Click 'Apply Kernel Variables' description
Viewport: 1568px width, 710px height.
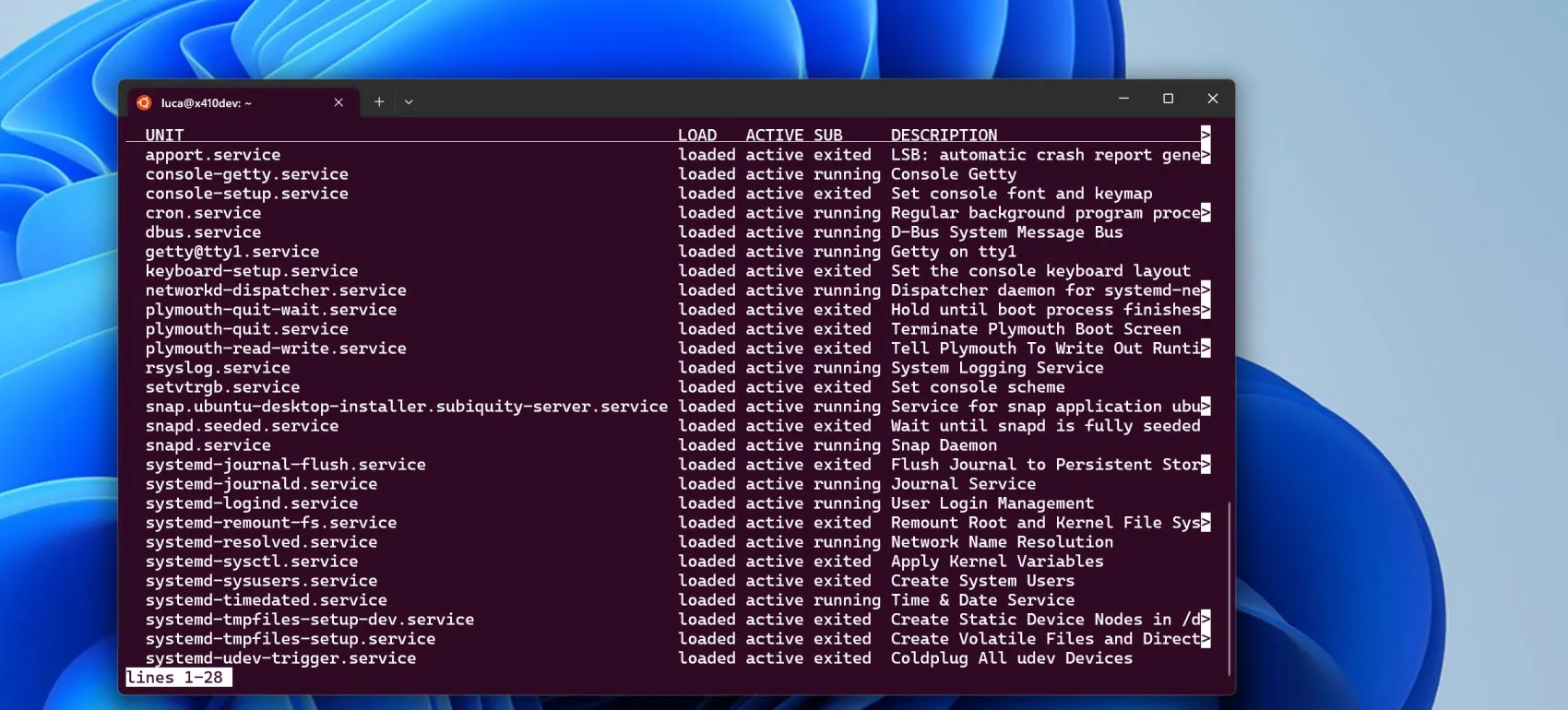[x=997, y=562]
